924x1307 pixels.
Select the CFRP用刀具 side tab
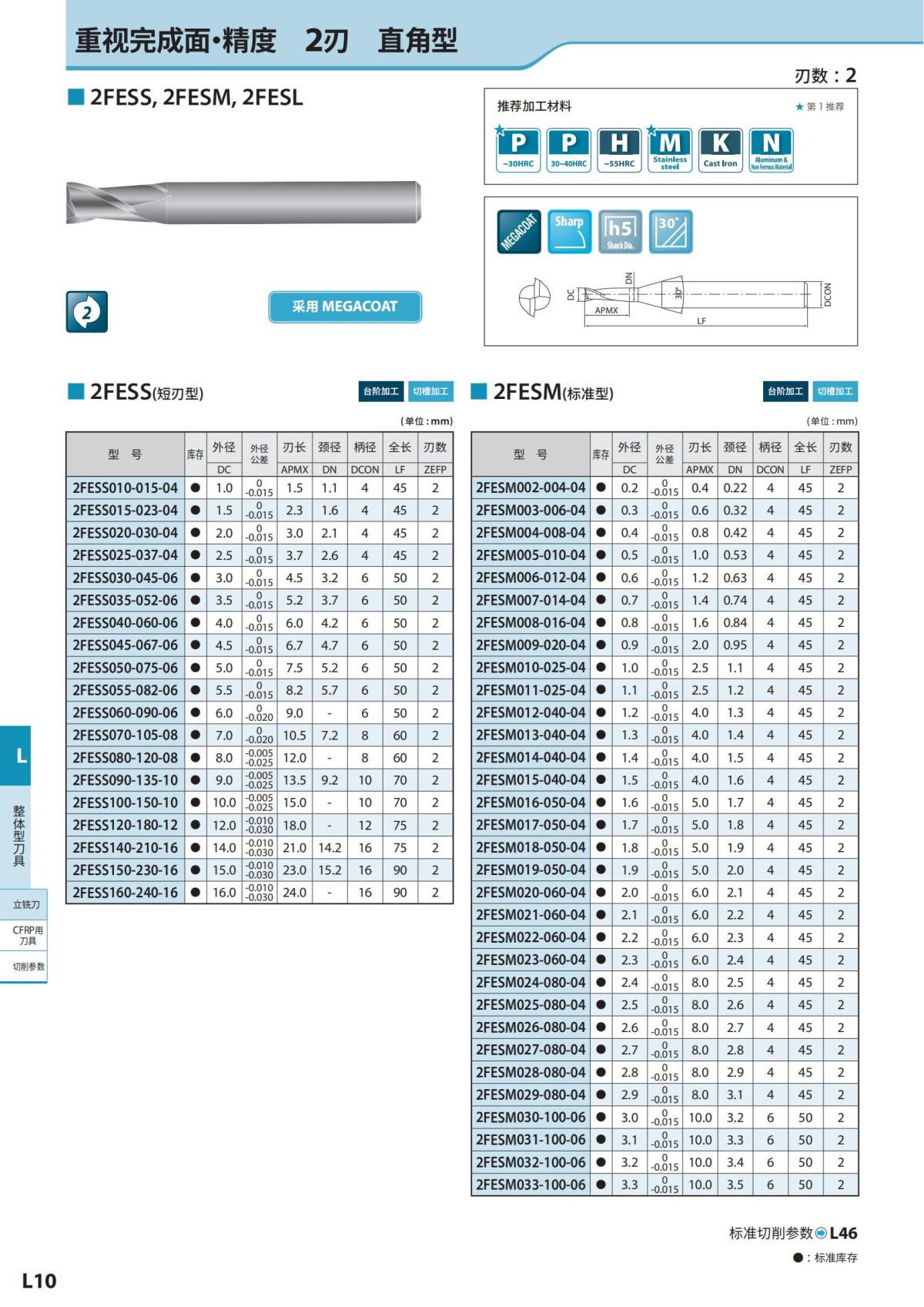[x=24, y=936]
